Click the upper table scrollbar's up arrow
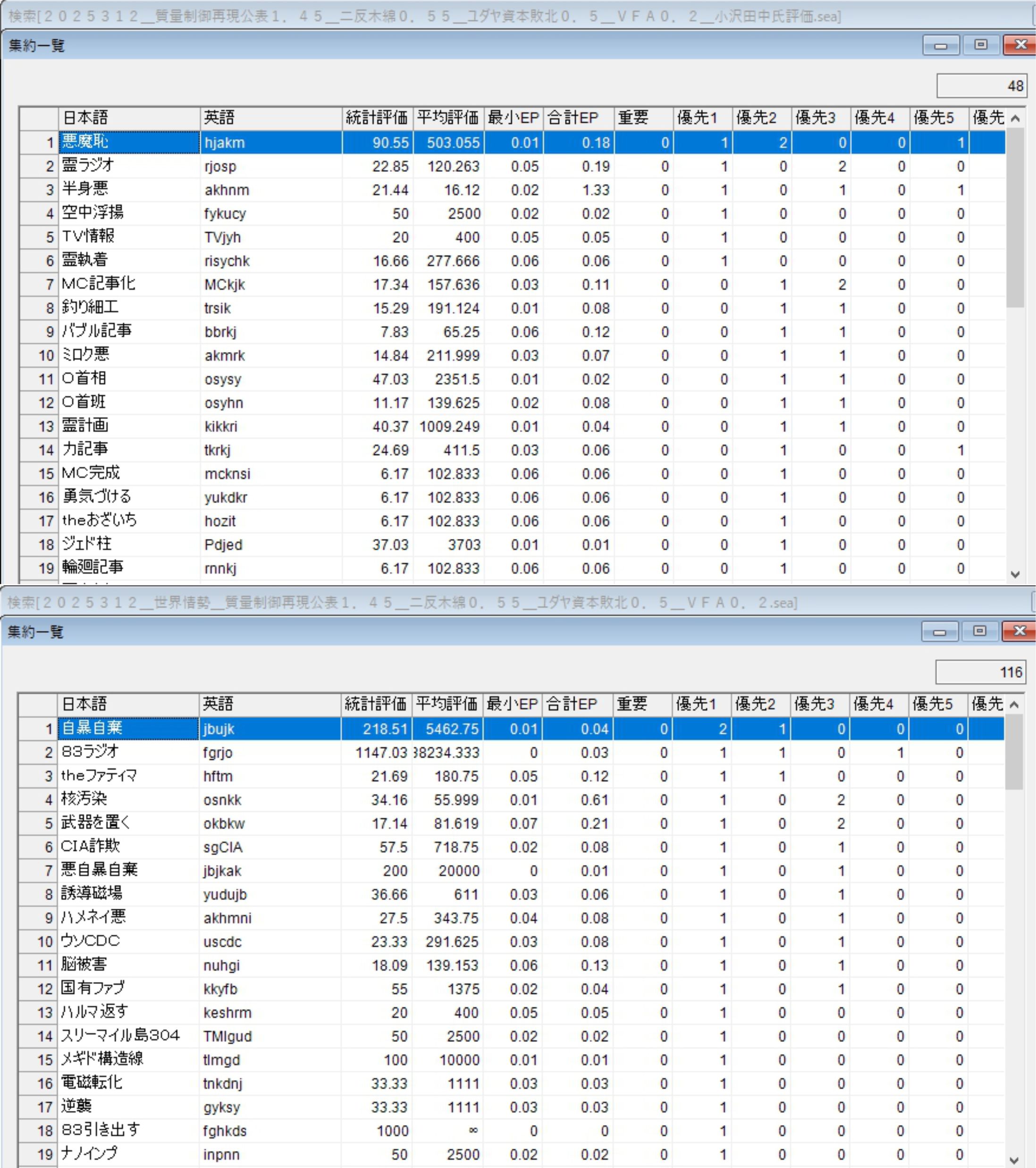Viewport: 1036px width, 1168px height. (1015, 118)
